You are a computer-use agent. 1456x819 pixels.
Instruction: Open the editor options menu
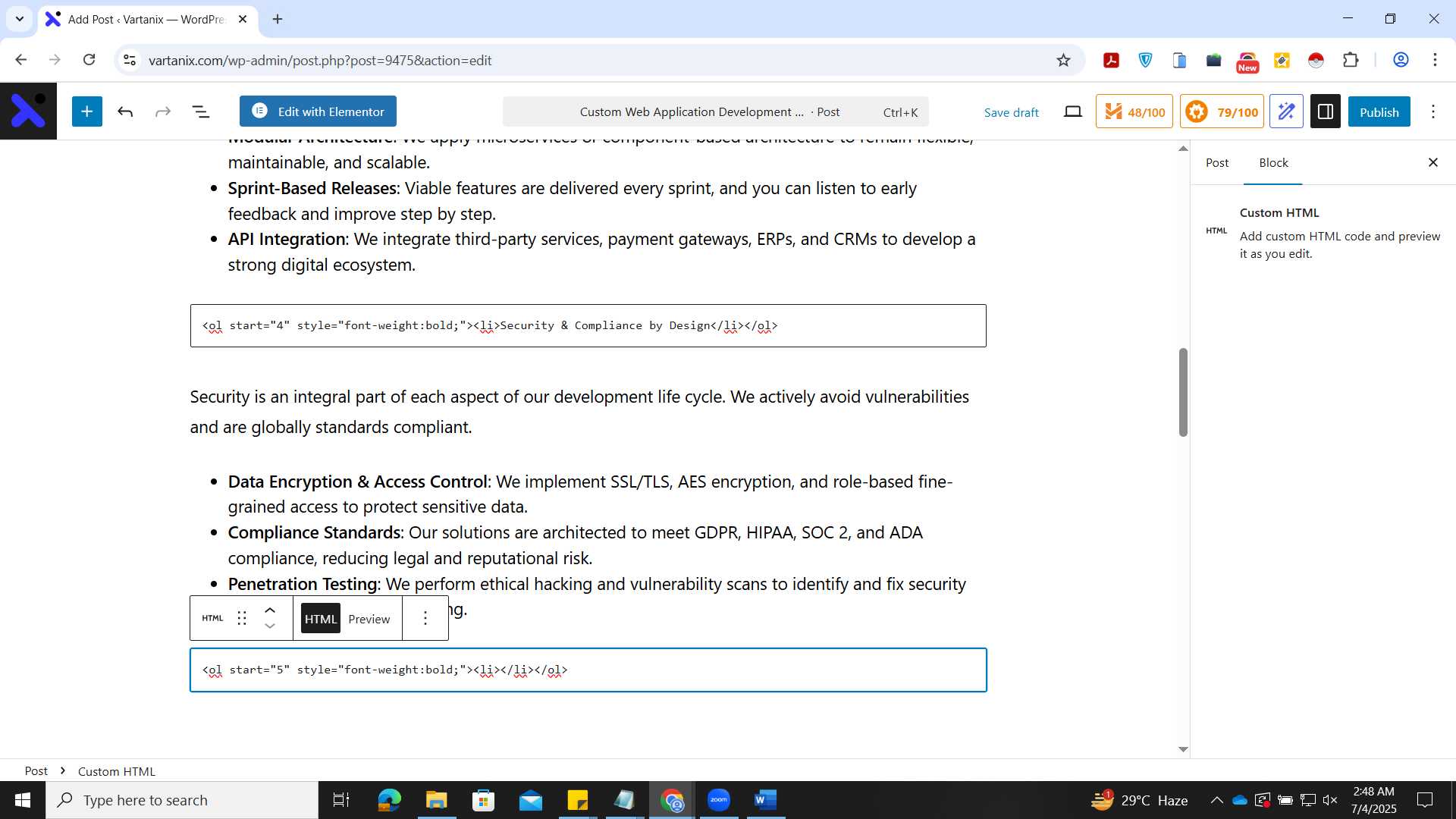[x=1433, y=112]
